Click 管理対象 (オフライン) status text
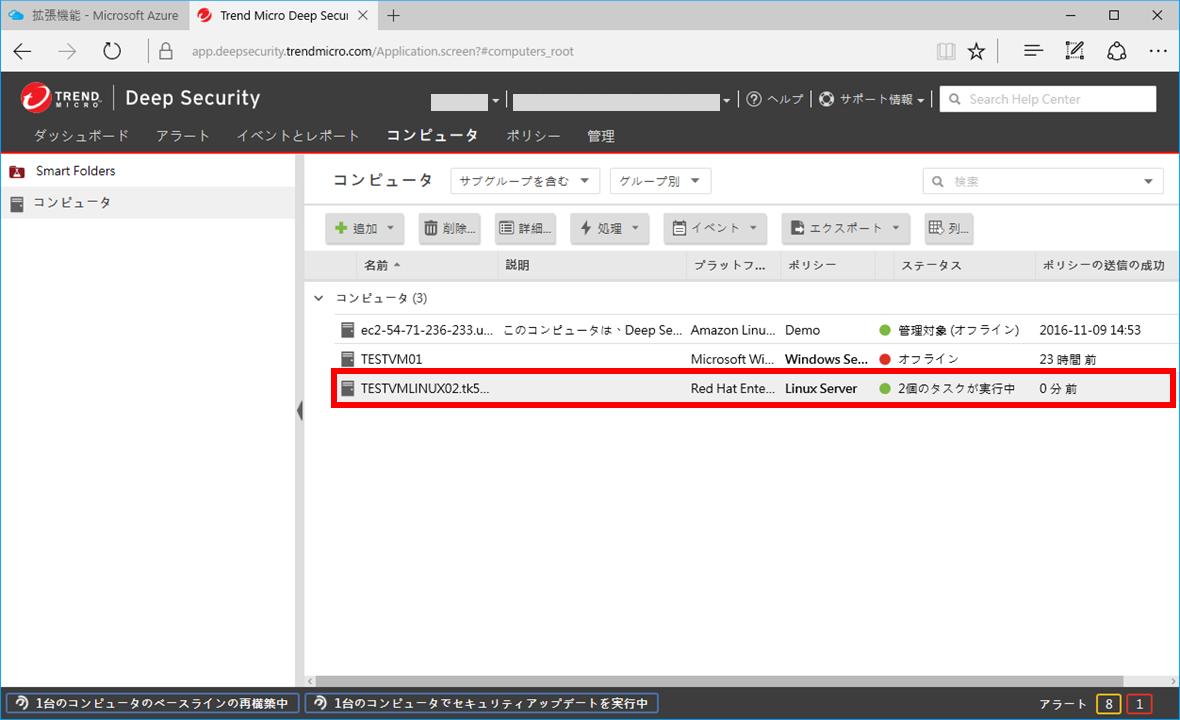 [959, 330]
